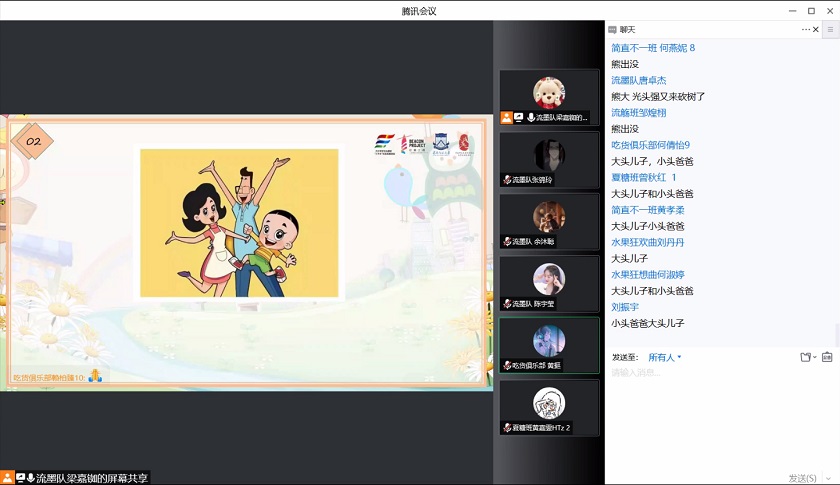
Task: Select 流墨队 陈宇莹 participant video thumbnail
Action: (x=549, y=284)
